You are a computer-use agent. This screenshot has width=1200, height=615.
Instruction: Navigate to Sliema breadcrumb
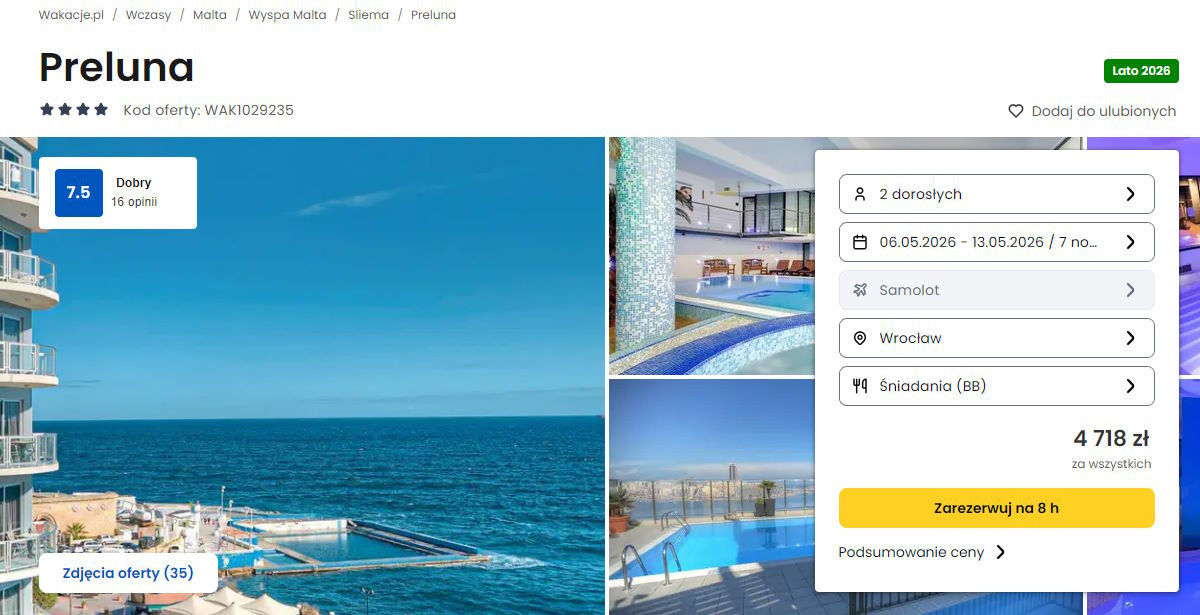[x=368, y=15]
